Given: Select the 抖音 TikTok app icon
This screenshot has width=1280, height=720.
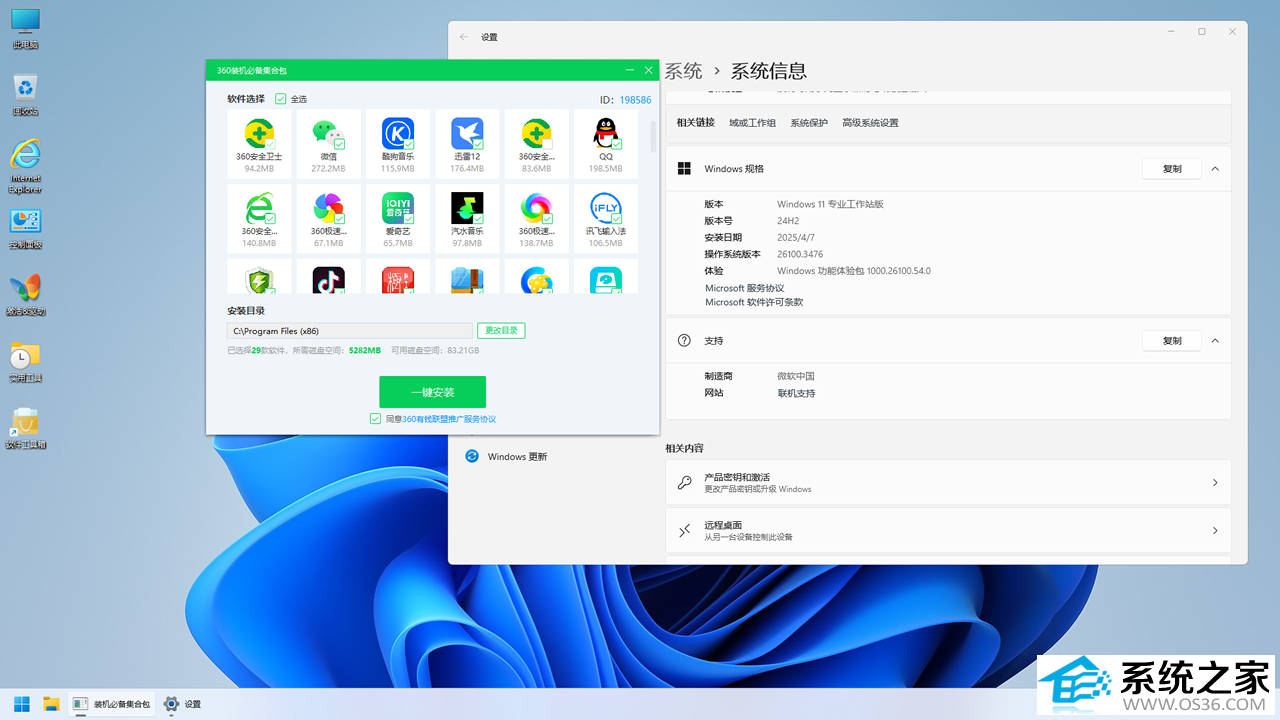Looking at the screenshot, I should [x=328, y=279].
